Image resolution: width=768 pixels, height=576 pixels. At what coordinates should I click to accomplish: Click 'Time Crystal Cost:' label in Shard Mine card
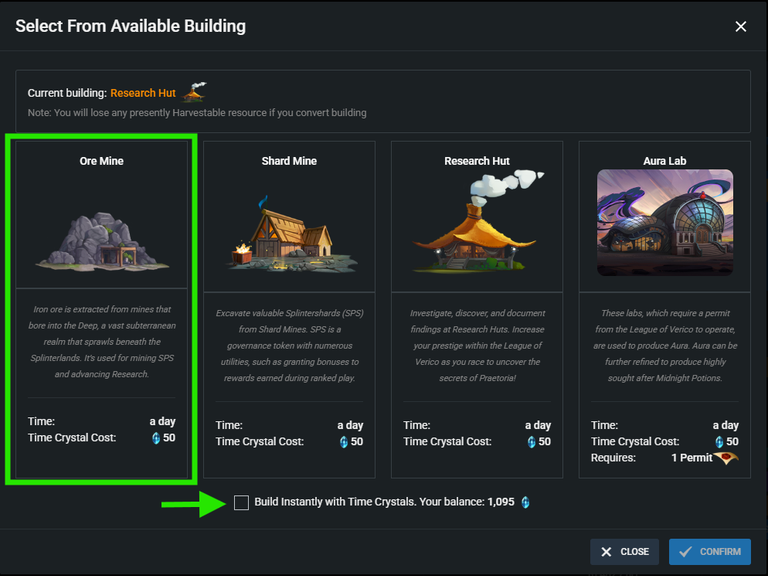260,442
